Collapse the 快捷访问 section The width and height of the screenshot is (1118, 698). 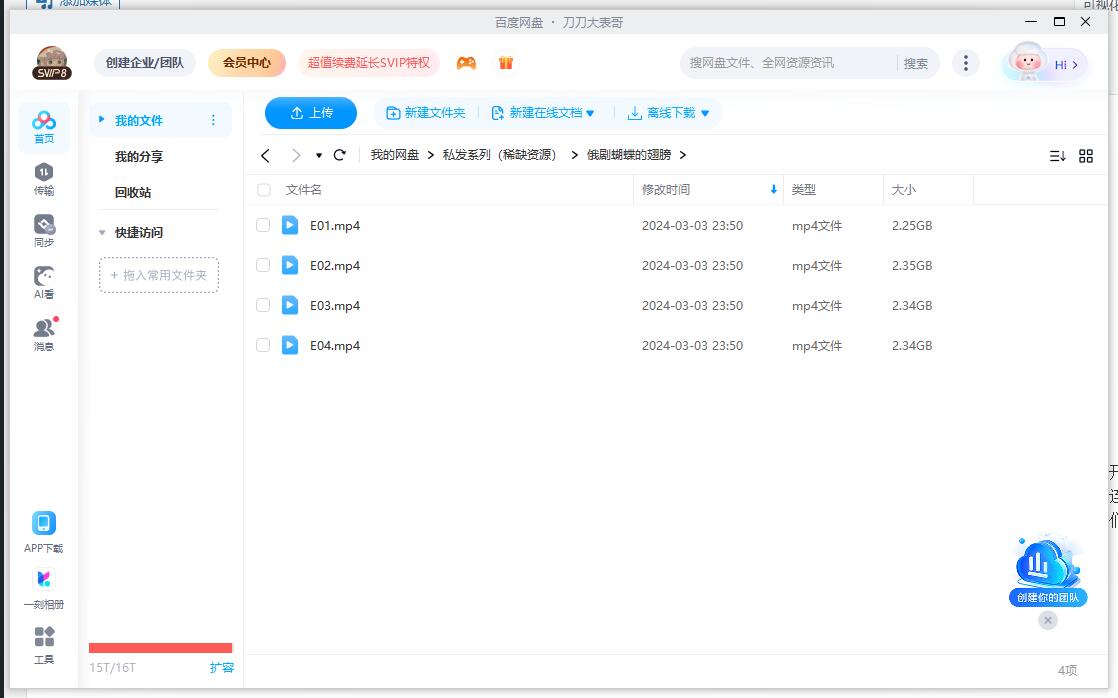coord(102,232)
